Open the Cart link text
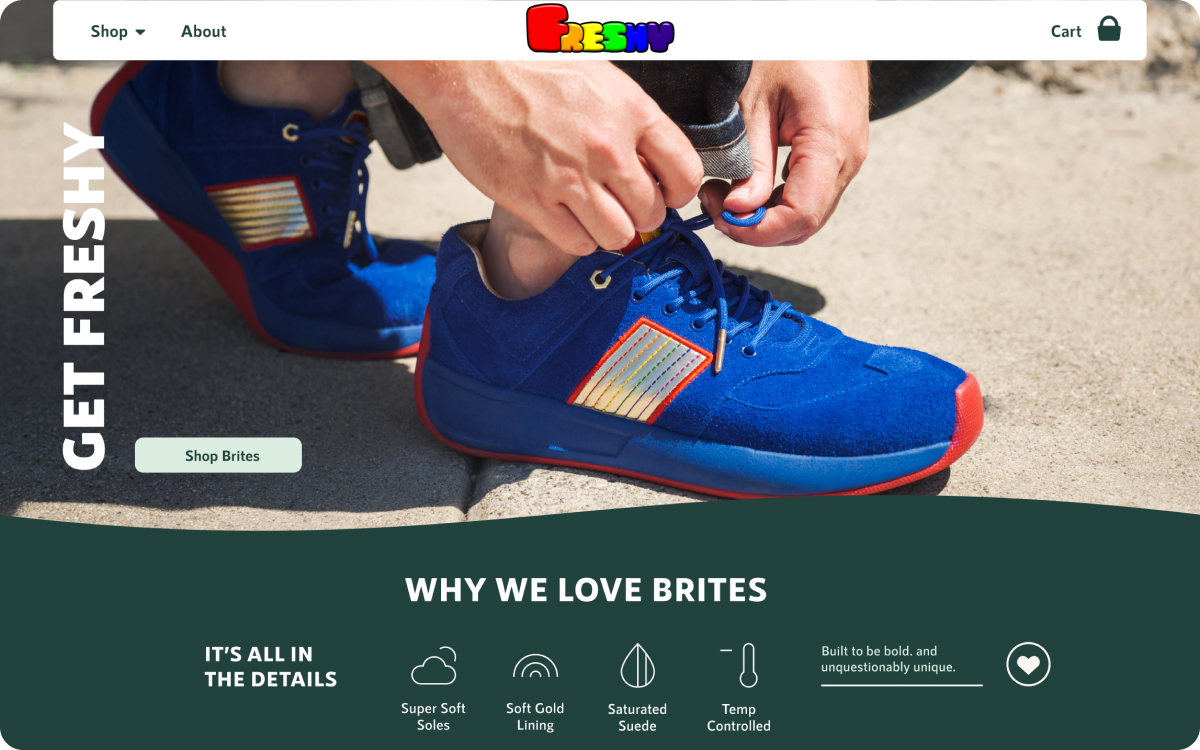This screenshot has height=750, width=1200. click(x=1066, y=31)
